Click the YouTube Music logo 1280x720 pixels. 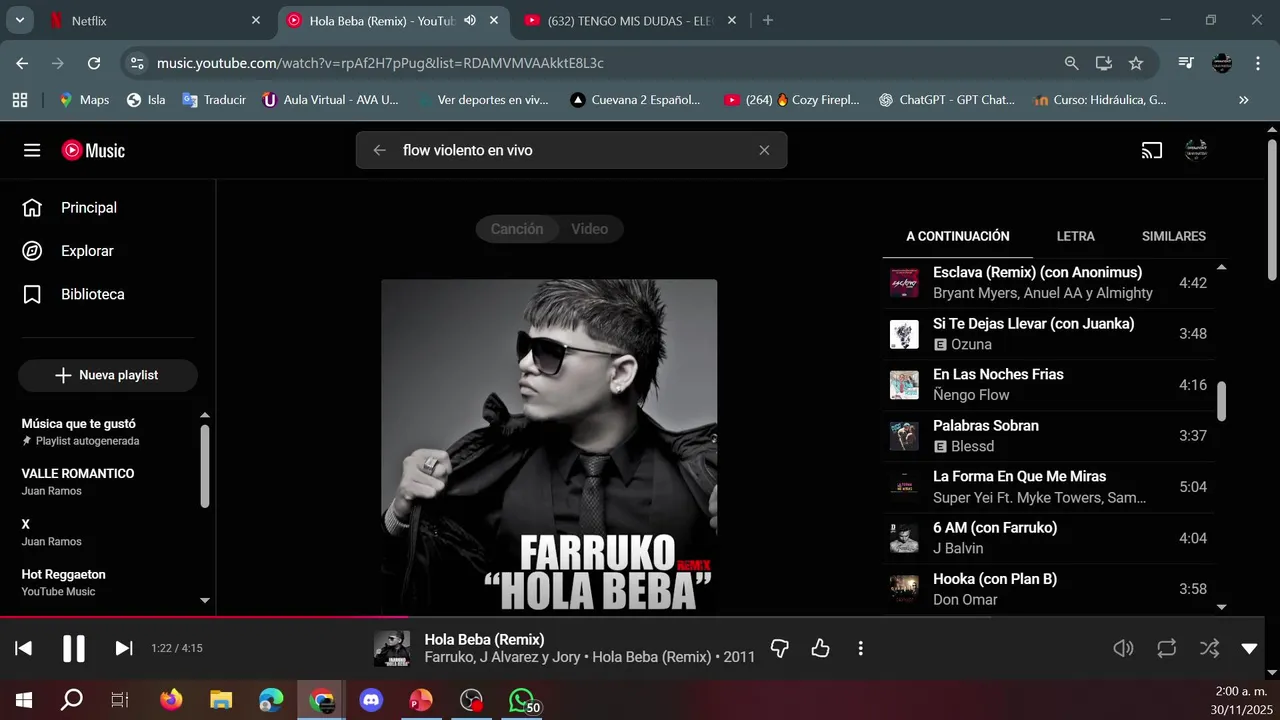(x=93, y=150)
